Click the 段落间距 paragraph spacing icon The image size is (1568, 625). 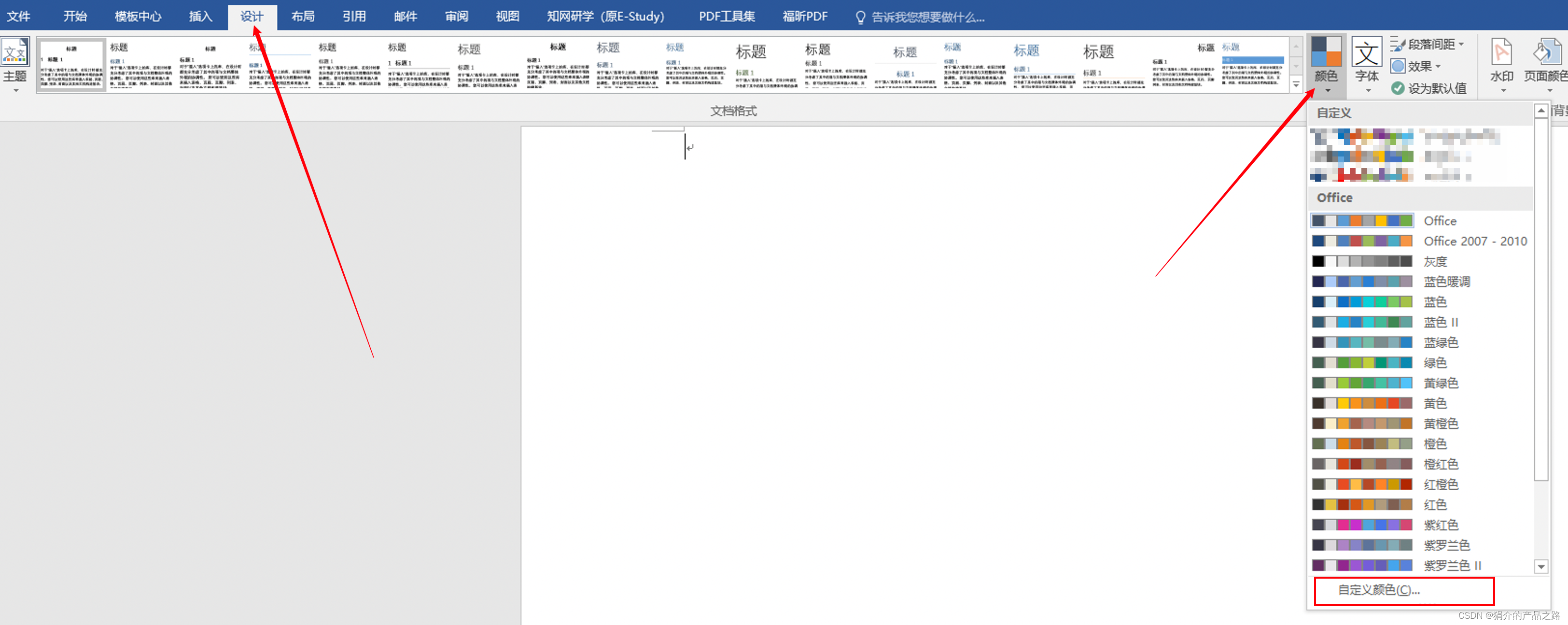point(1398,44)
